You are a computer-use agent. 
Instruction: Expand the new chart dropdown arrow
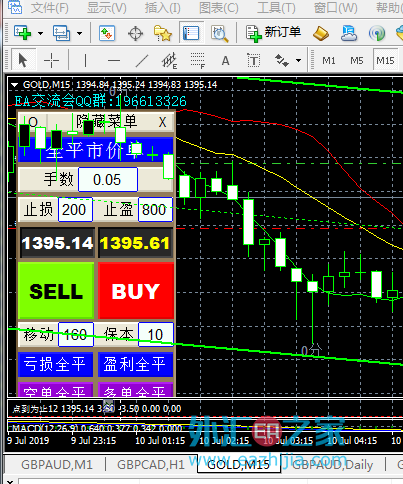40,33
